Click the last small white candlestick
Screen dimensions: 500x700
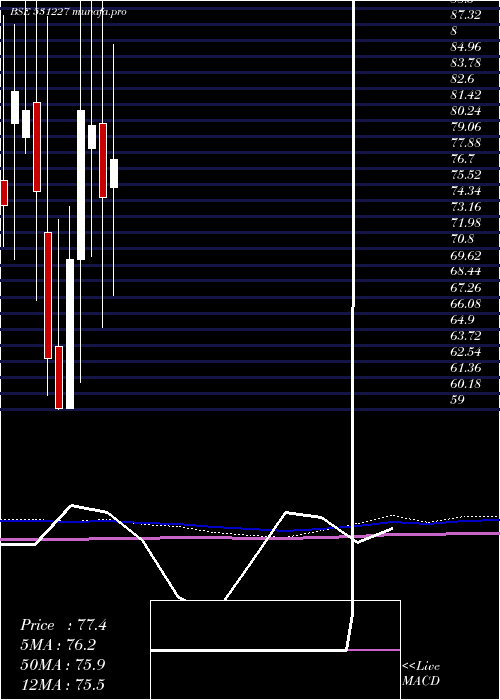pyautogui.click(x=114, y=173)
